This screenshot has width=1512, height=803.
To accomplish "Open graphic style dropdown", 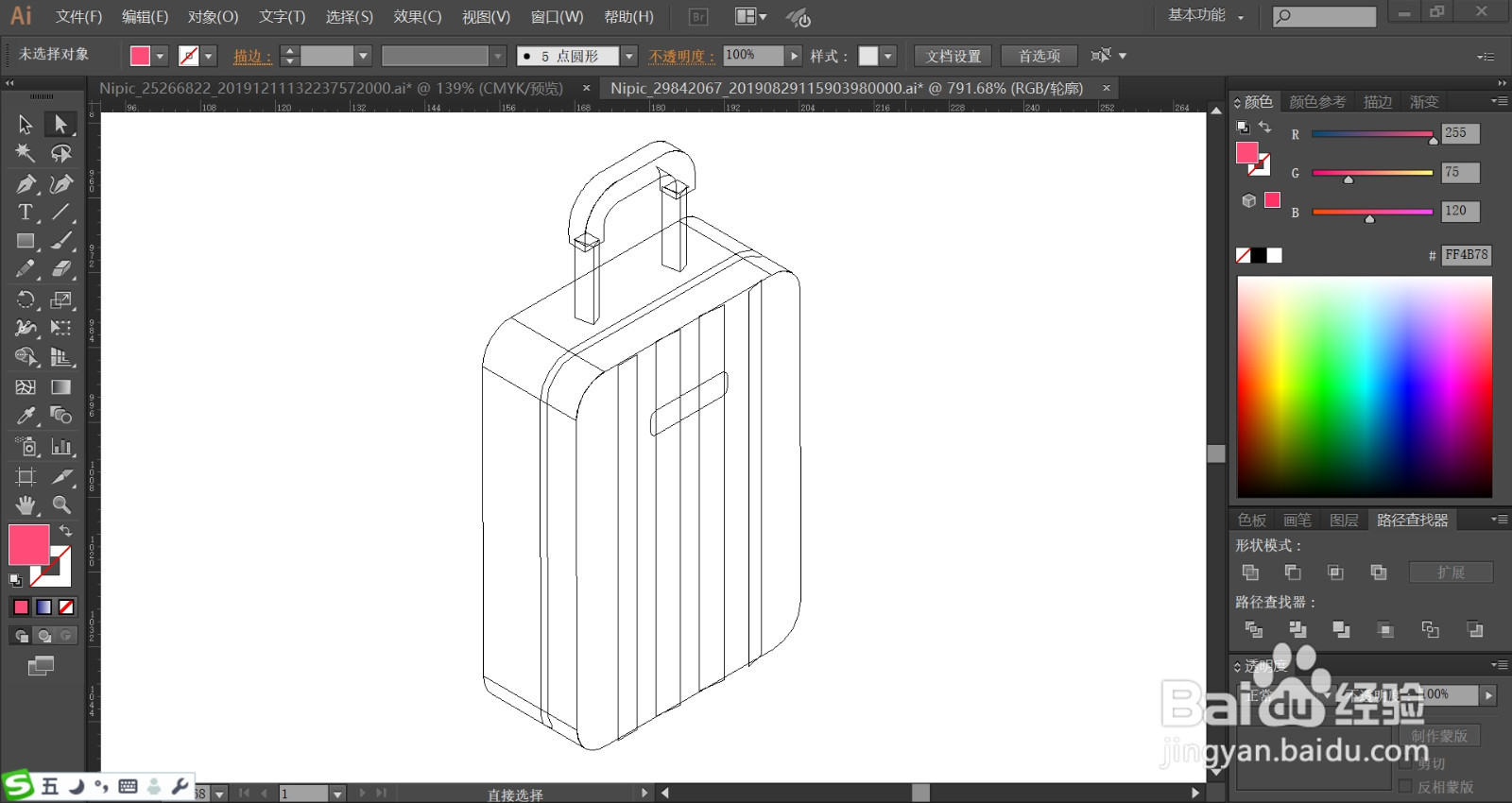I will (x=887, y=57).
